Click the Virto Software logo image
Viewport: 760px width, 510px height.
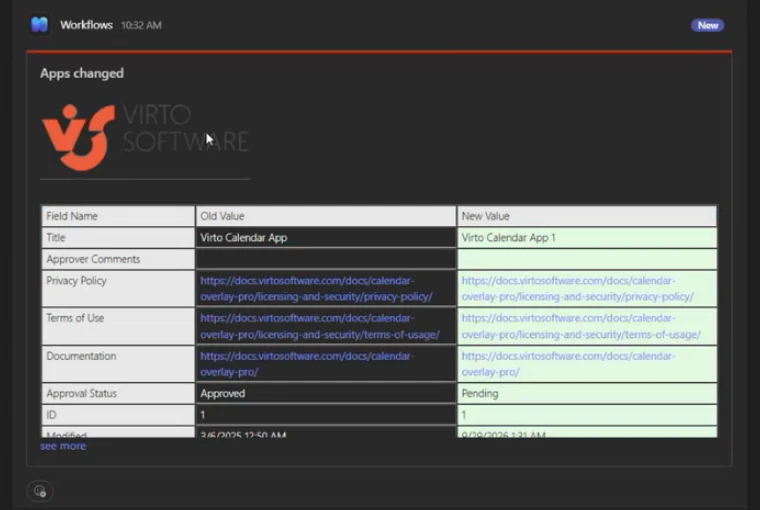coord(145,137)
